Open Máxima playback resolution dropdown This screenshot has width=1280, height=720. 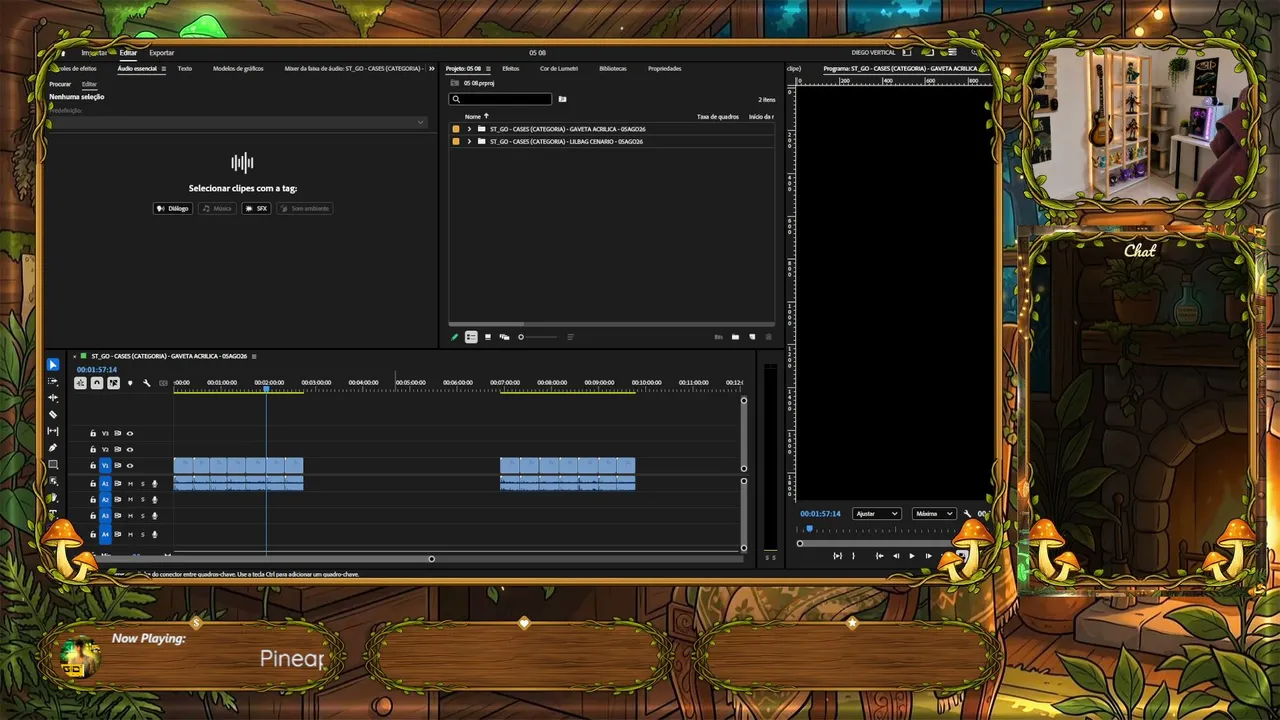[x=934, y=513]
